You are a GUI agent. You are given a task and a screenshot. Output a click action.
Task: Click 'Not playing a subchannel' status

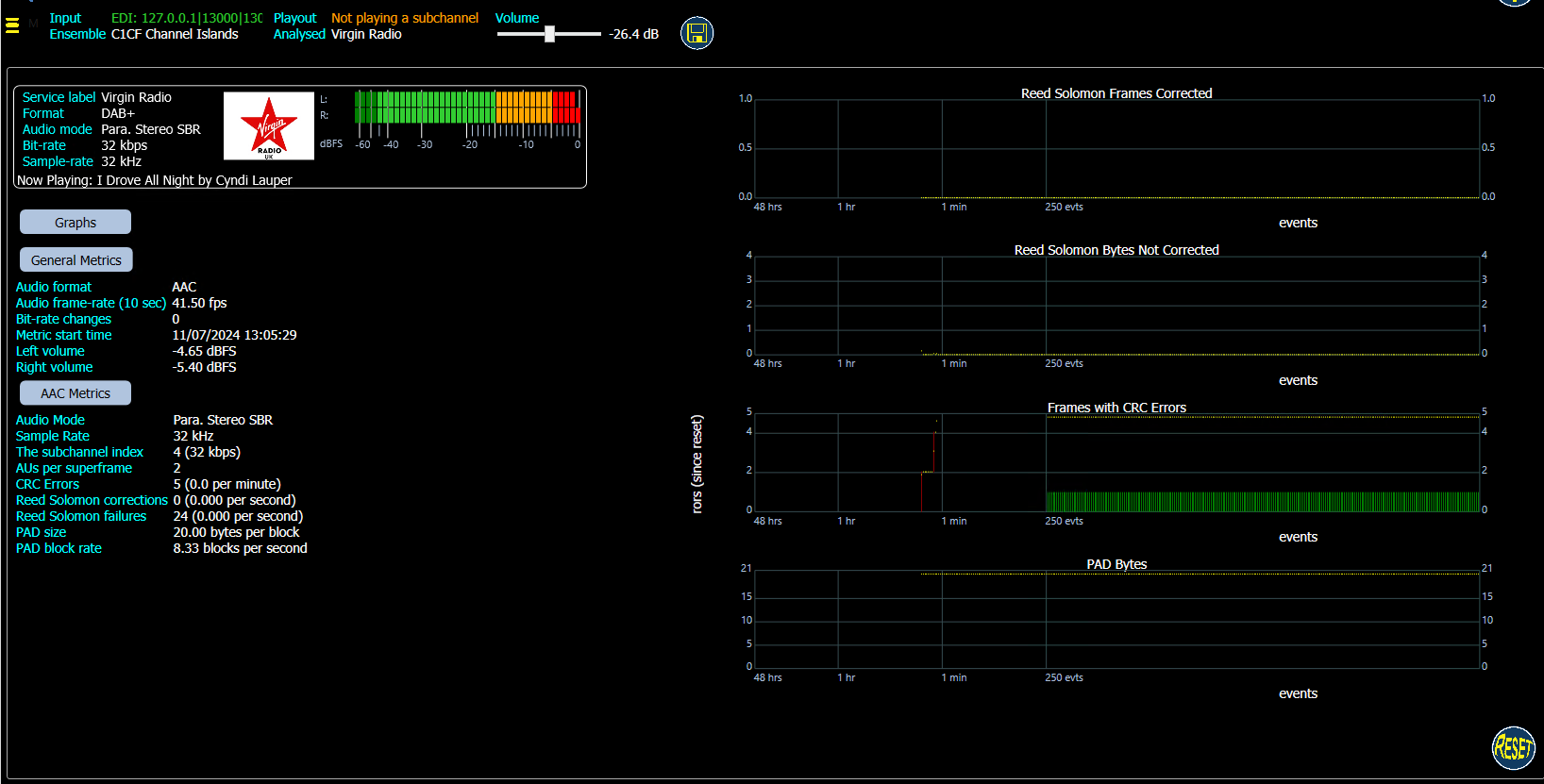click(405, 18)
